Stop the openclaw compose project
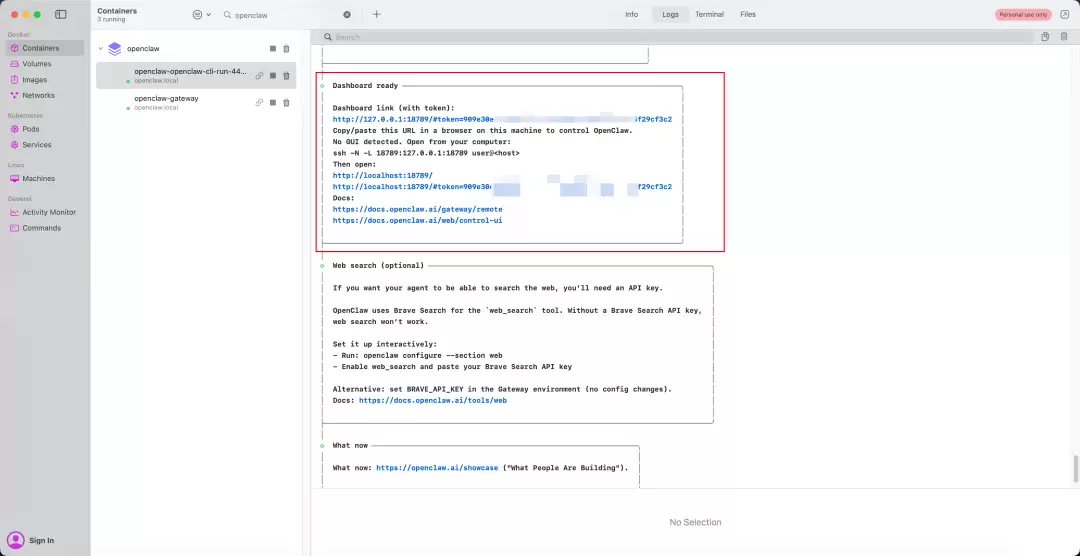This screenshot has width=1080, height=556. pos(273,49)
